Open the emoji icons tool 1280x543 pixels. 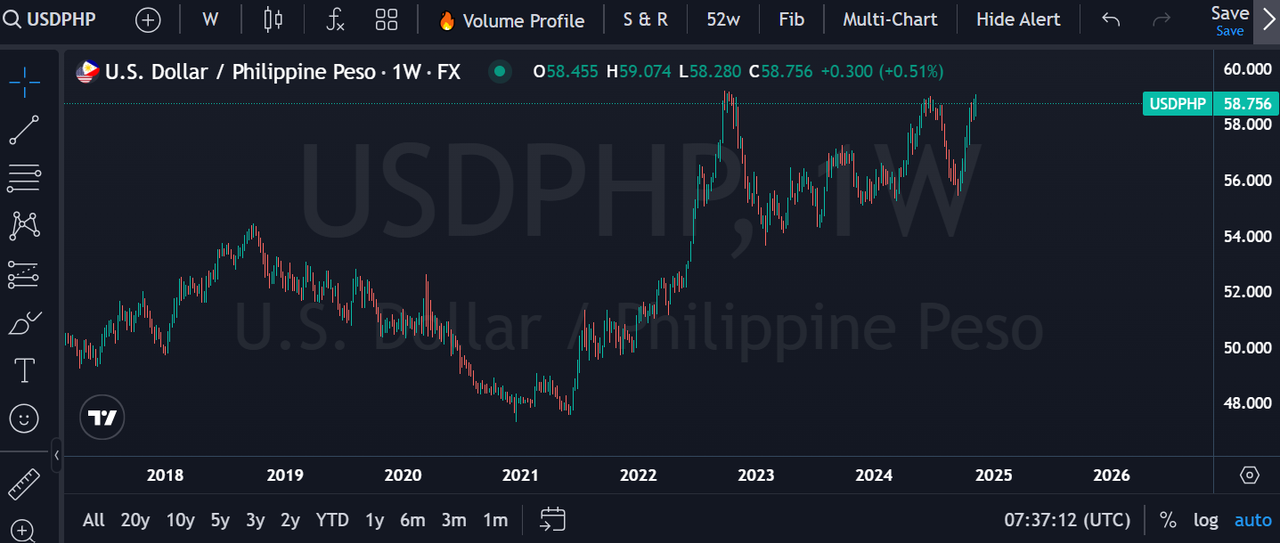point(24,418)
